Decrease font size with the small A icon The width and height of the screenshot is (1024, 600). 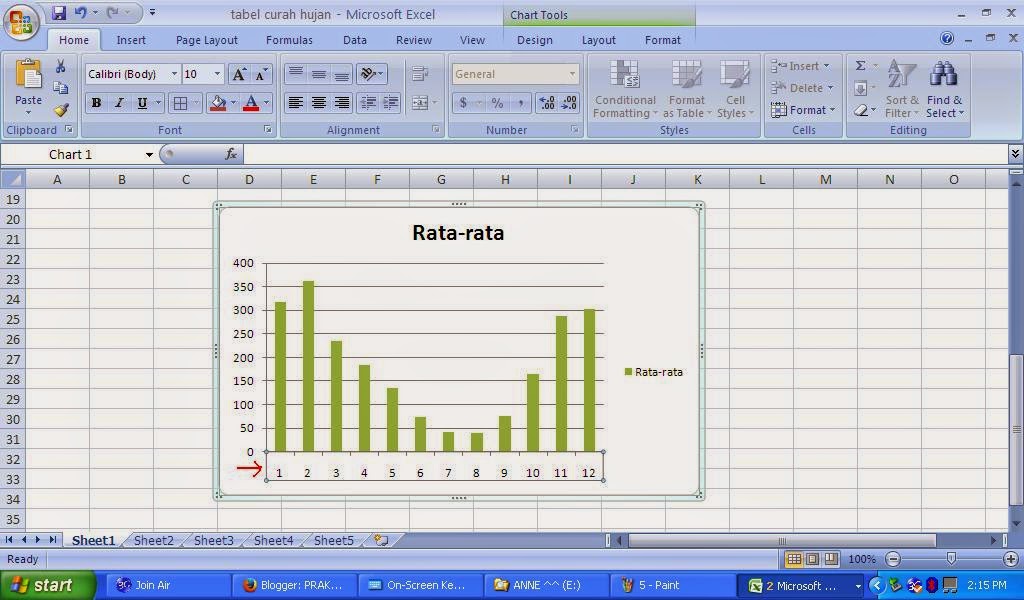tap(261, 74)
